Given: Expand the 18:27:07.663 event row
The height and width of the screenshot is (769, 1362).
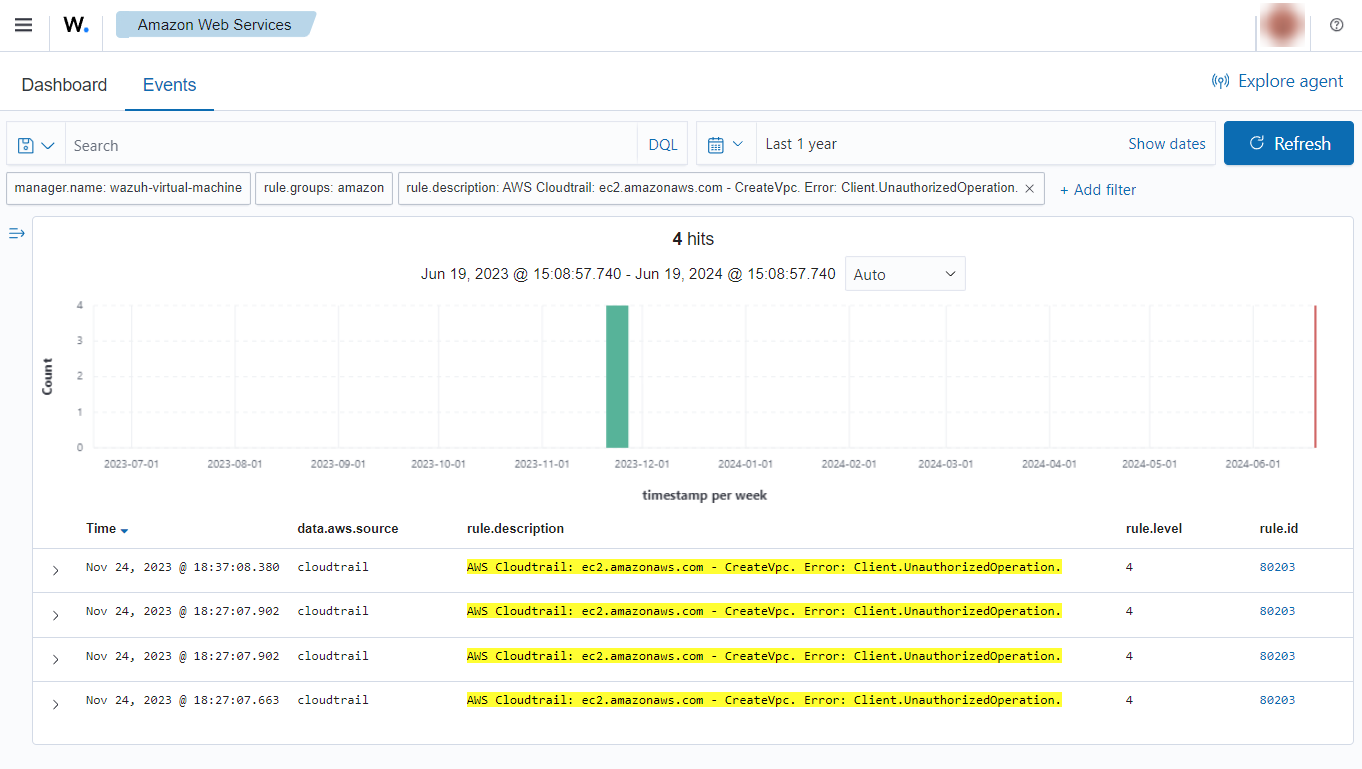Looking at the screenshot, I should (x=55, y=704).
